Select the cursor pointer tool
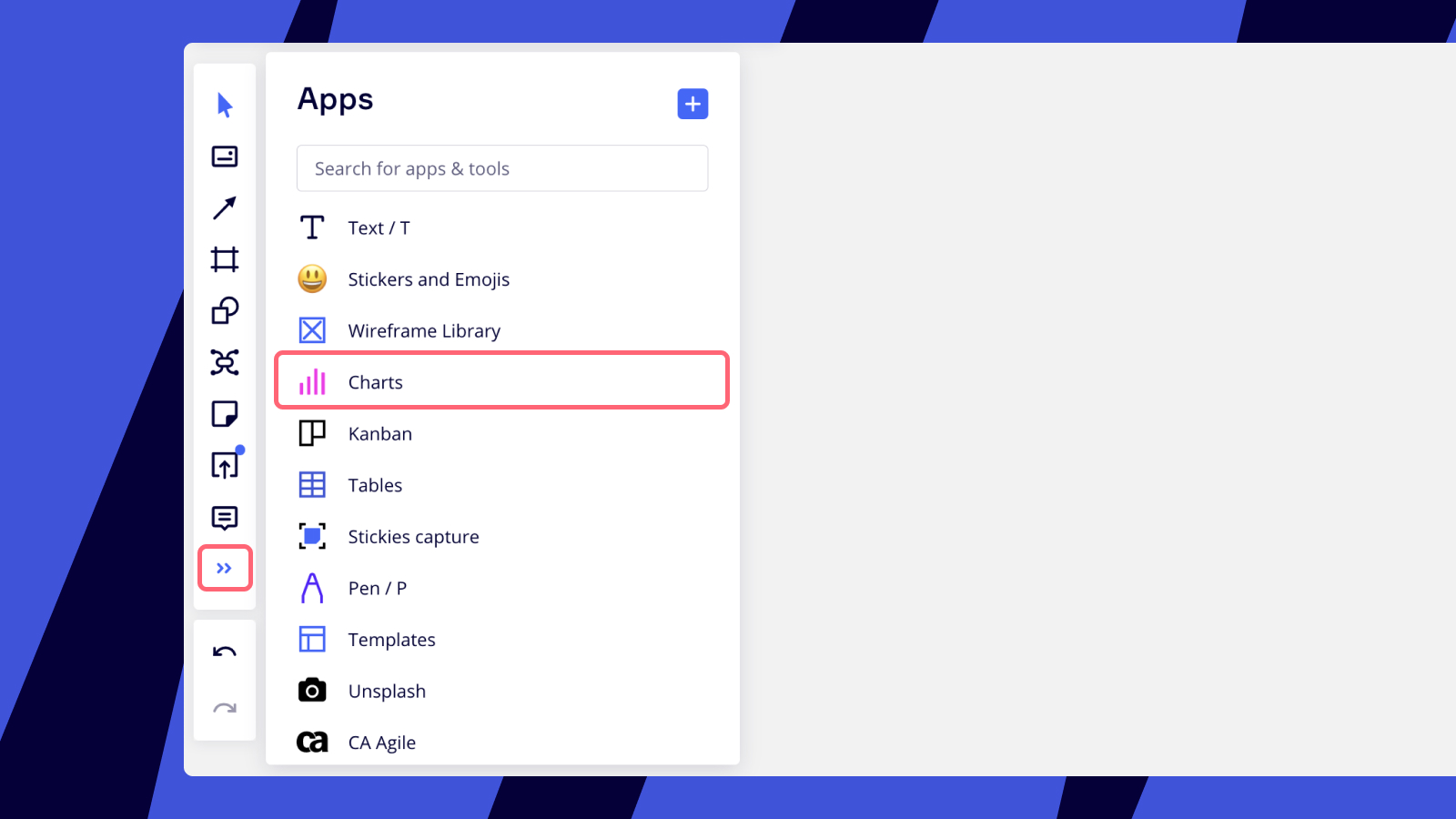This screenshot has width=1456, height=819. [225, 105]
